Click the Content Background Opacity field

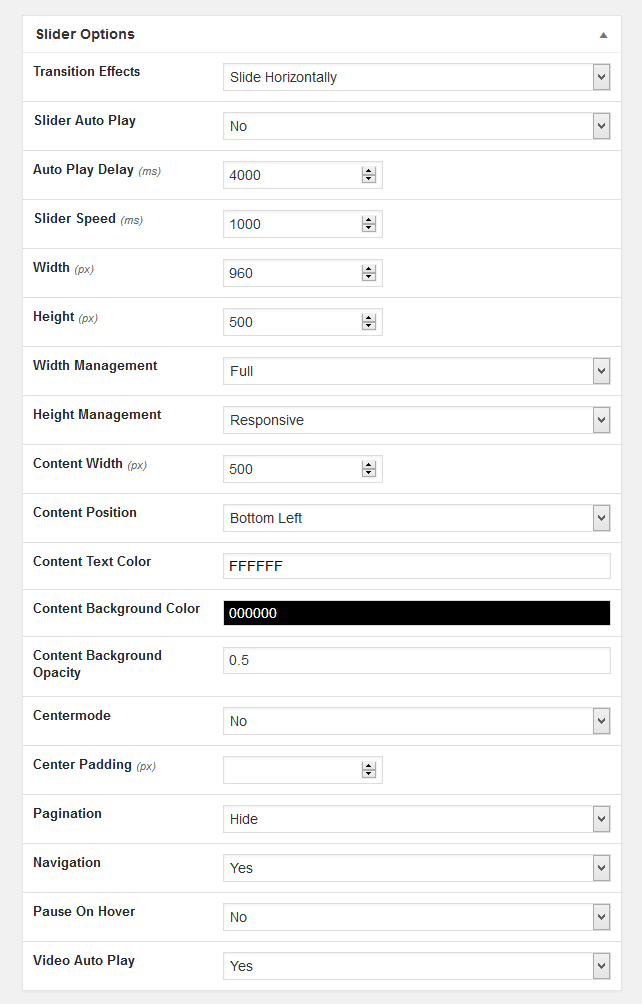[x=416, y=660]
